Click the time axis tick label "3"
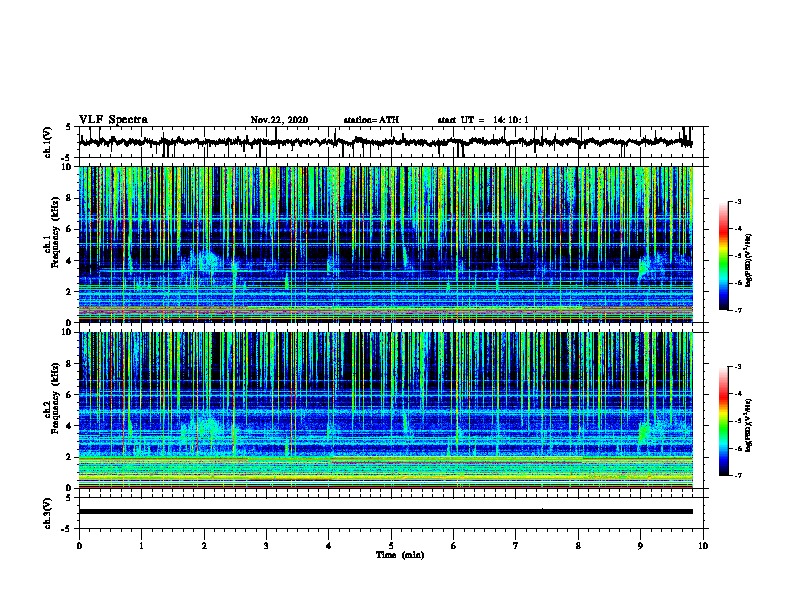Viewport: 792px width, 612px height. pos(266,546)
